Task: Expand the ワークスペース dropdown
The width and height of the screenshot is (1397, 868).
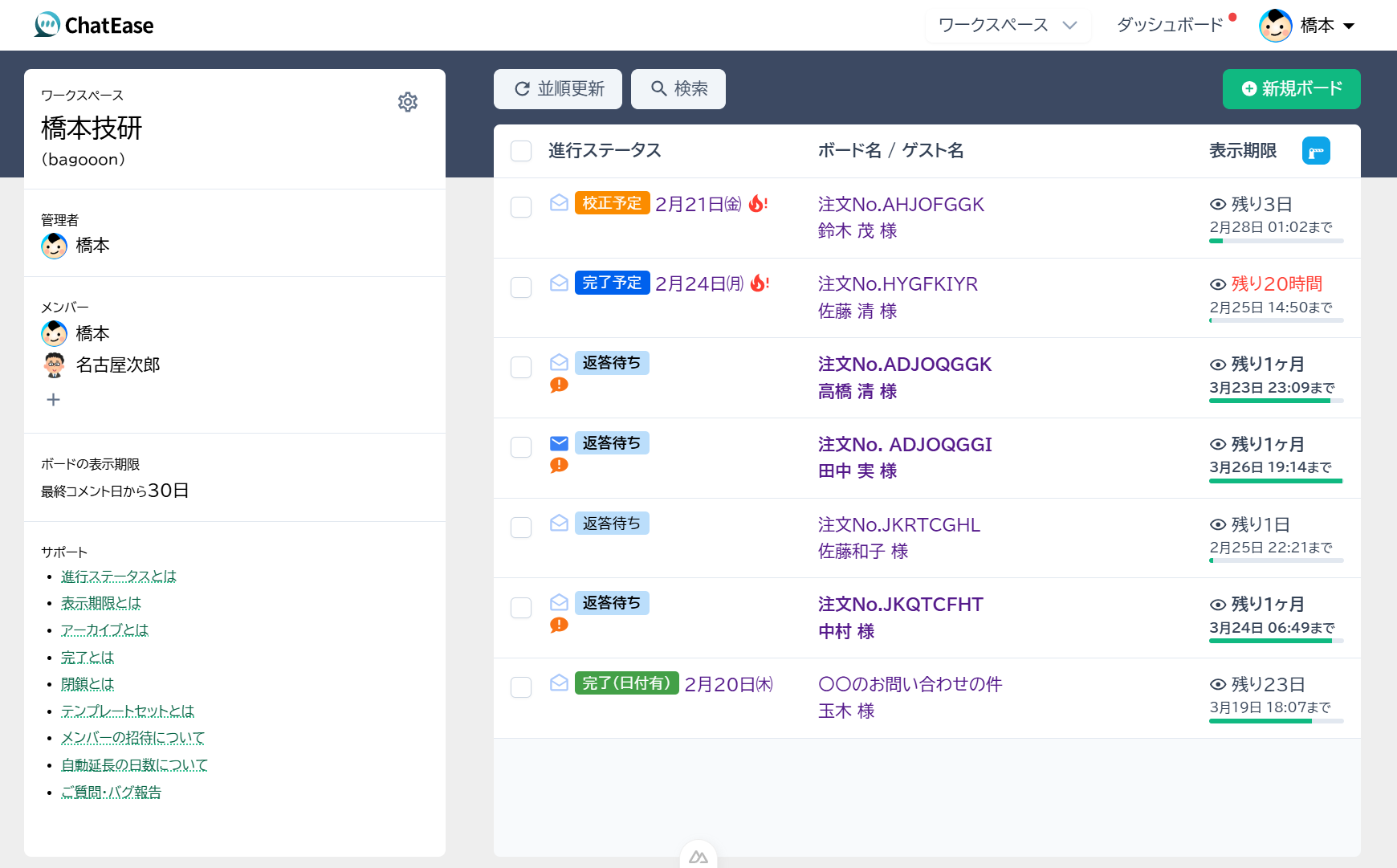Action: [1007, 25]
